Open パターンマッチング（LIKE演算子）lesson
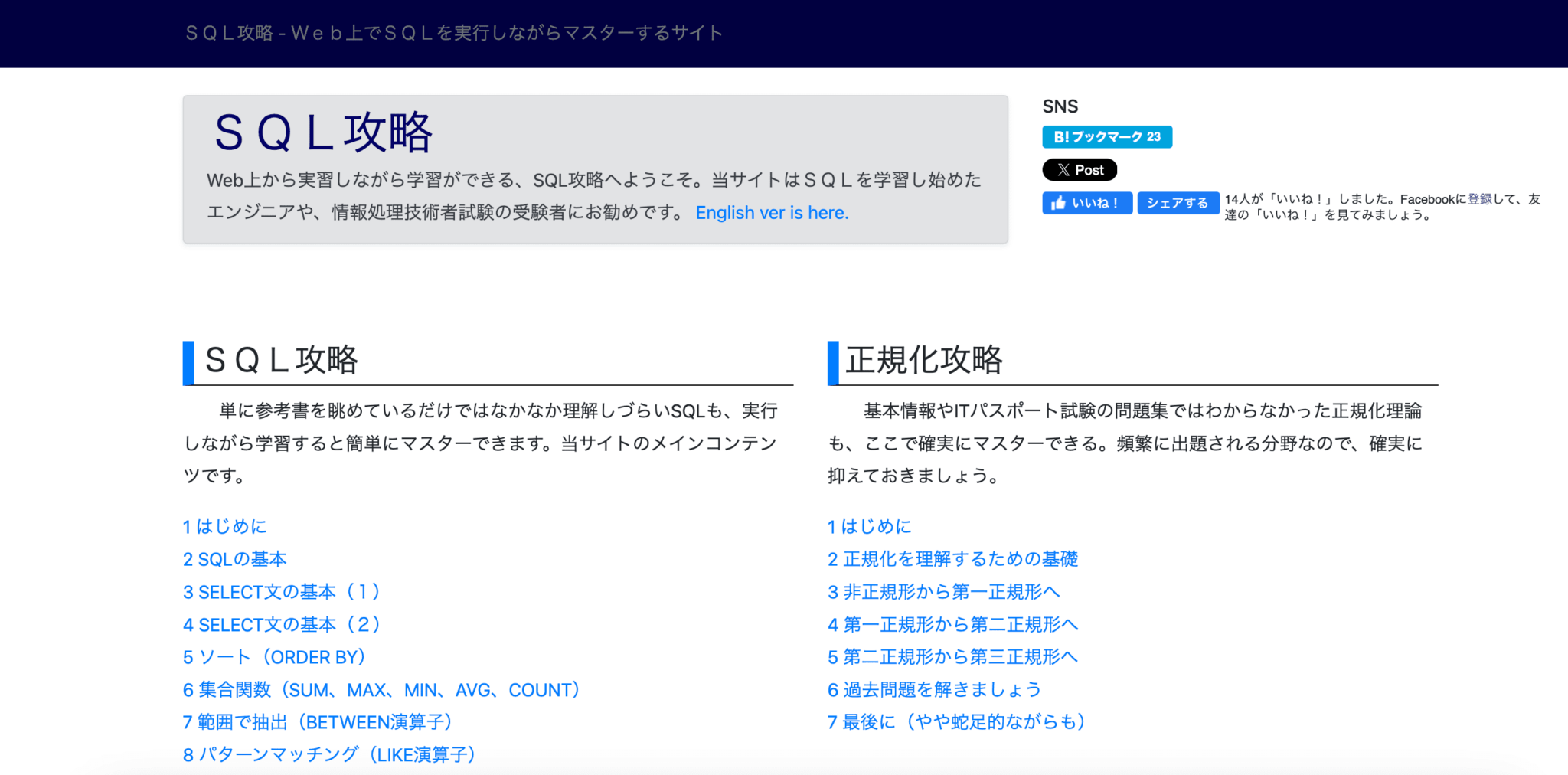Screen dimensions: 1568x775 [x=328, y=754]
